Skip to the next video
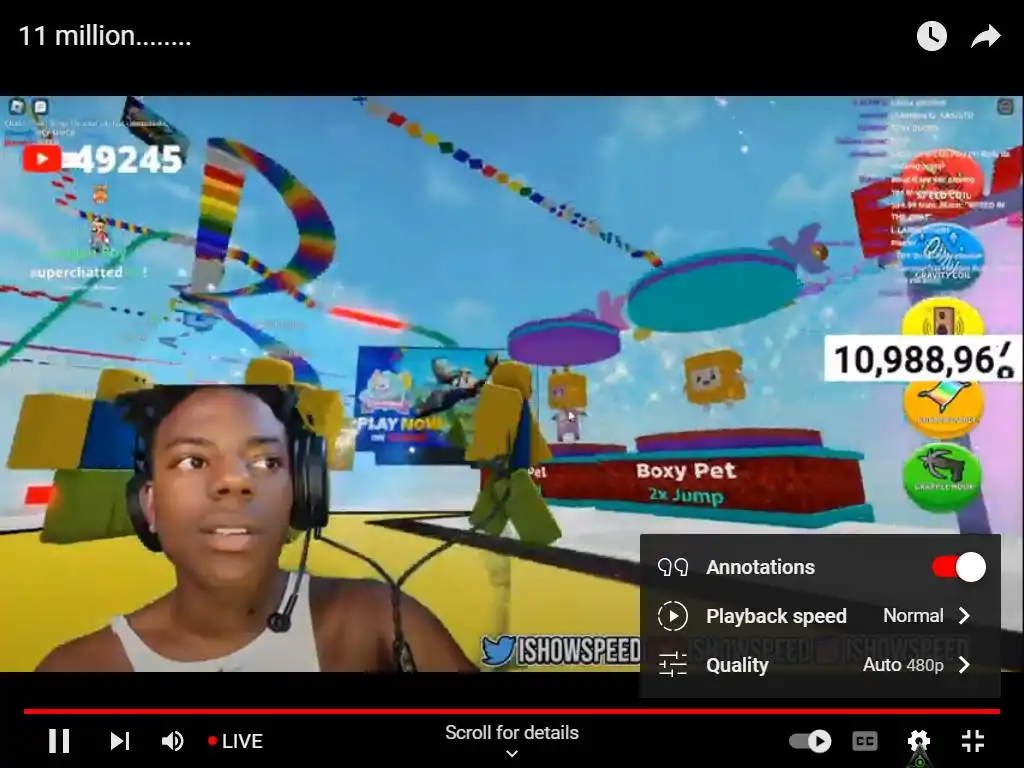 tap(120, 741)
